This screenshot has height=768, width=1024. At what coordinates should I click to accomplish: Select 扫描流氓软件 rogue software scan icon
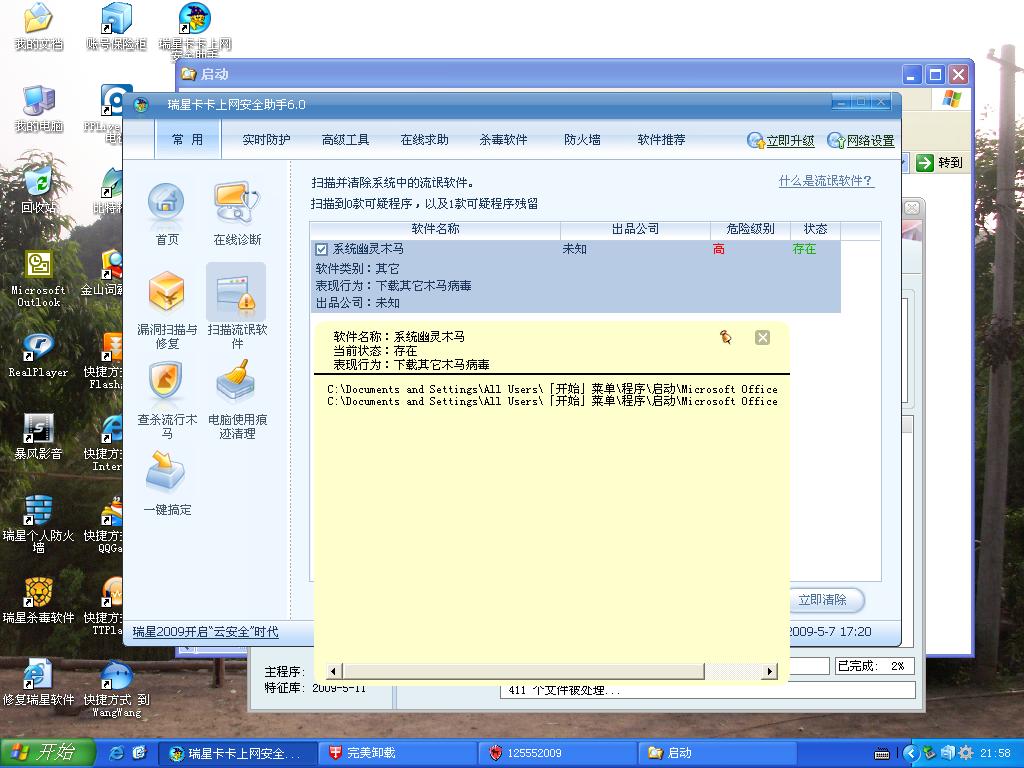point(236,308)
